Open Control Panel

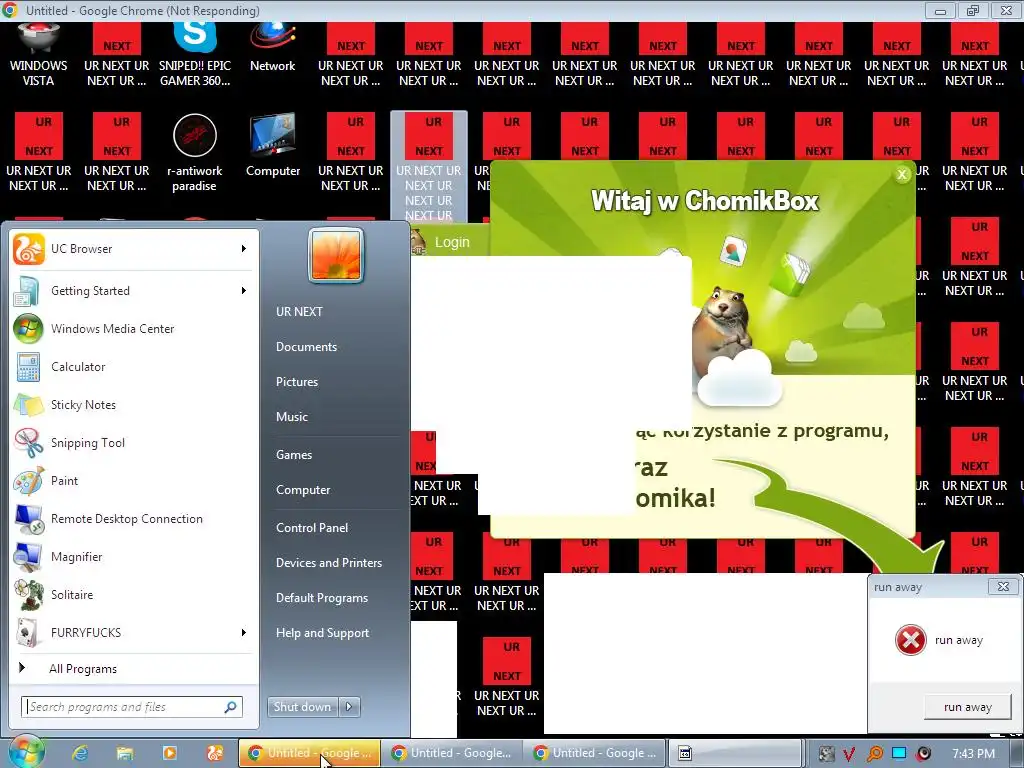tap(312, 528)
